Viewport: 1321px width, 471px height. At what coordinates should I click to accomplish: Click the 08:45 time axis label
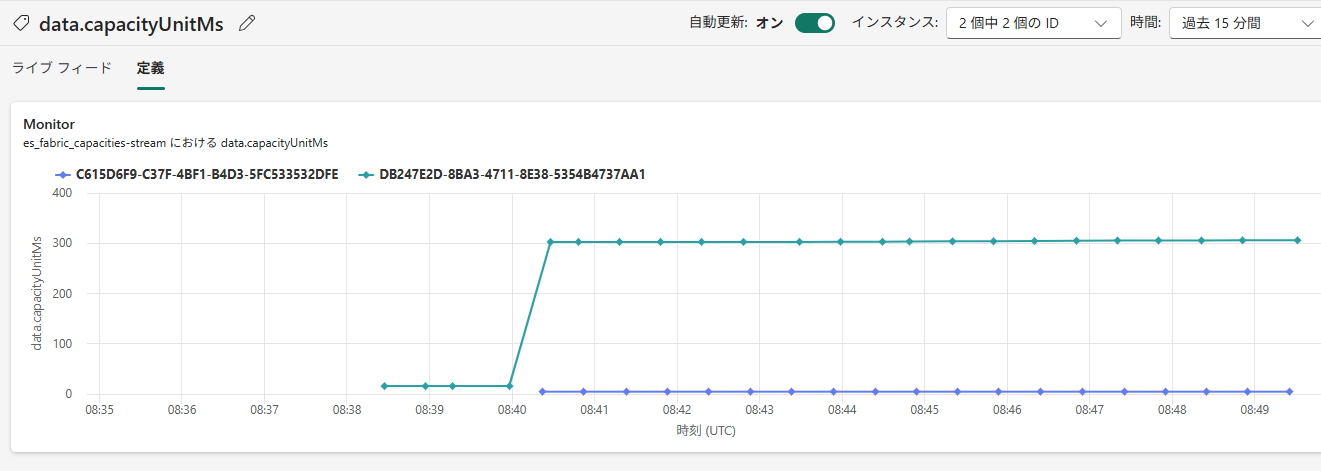925,410
